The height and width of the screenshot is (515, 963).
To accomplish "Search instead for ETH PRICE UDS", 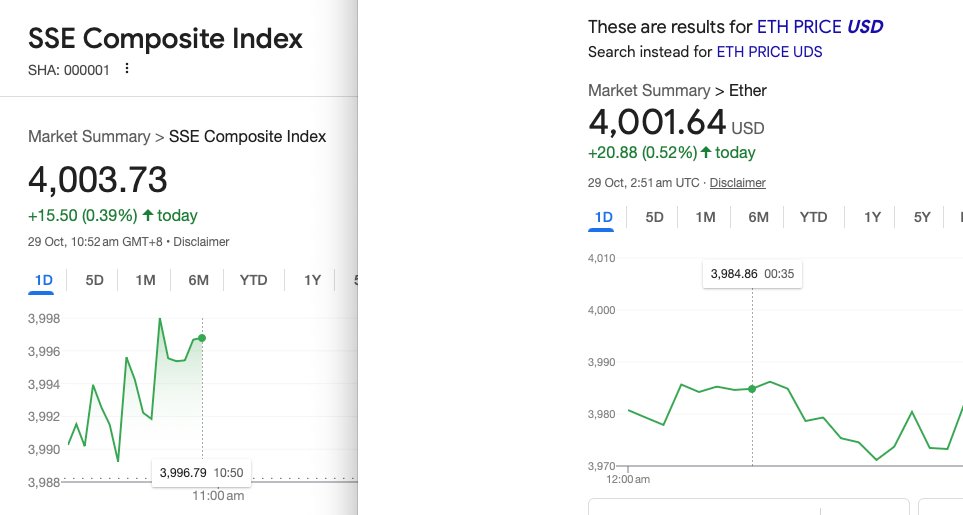I will (x=769, y=52).
